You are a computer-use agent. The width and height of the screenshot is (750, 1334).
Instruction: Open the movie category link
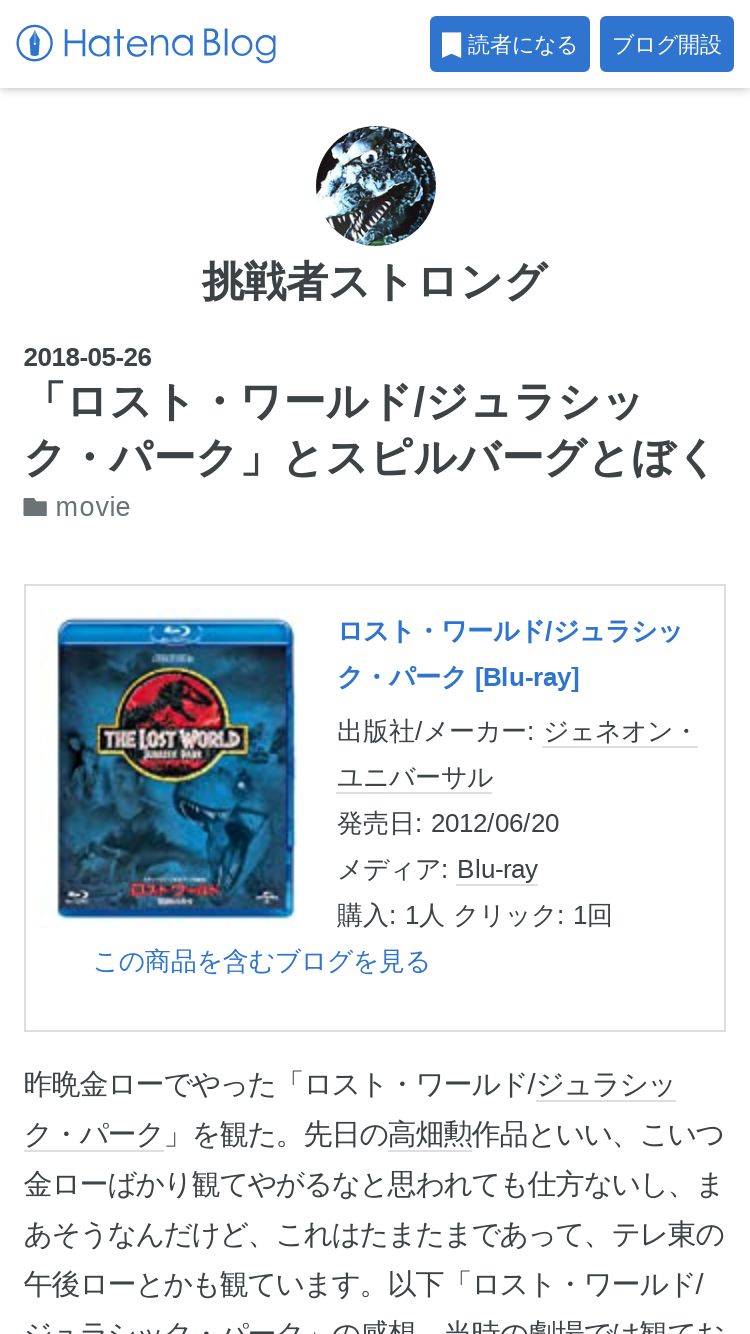93,507
